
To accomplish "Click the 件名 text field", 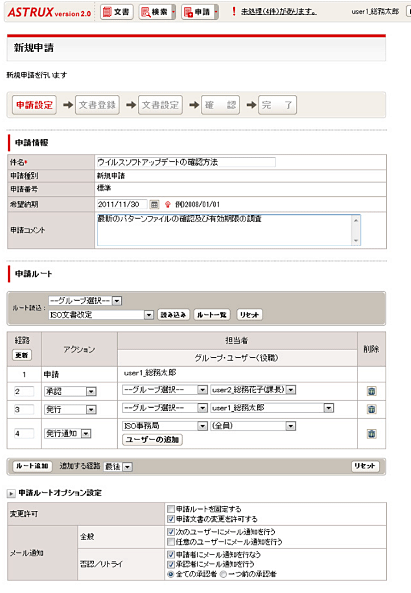I will point(186,162).
